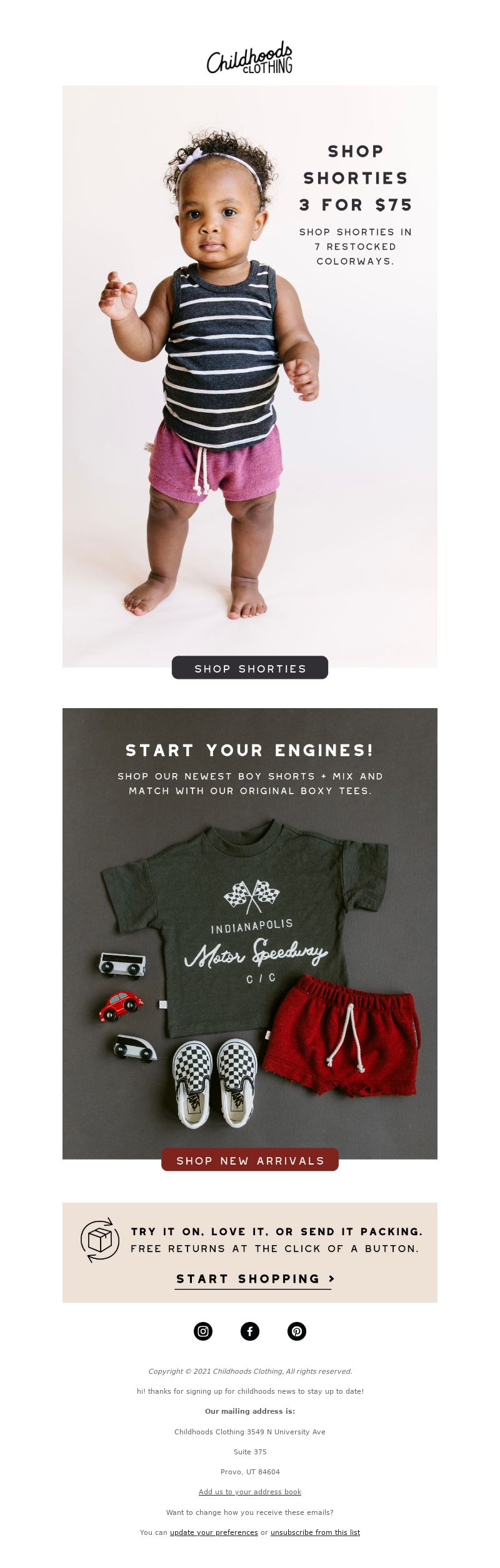The width and height of the screenshot is (500, 1568).
Task: Click the Shop Shorties button
Action: pos(250,668)
